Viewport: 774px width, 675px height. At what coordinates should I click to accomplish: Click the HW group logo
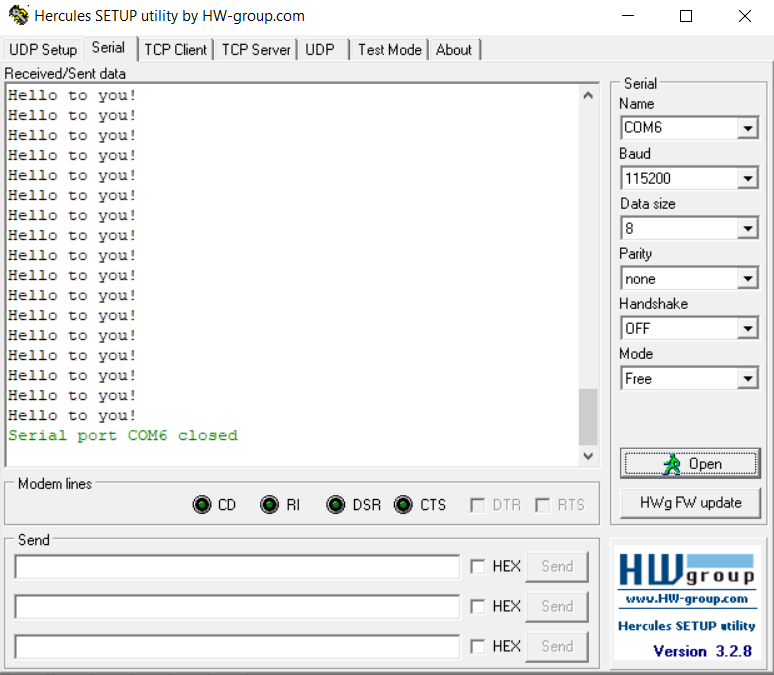point(687,571)
